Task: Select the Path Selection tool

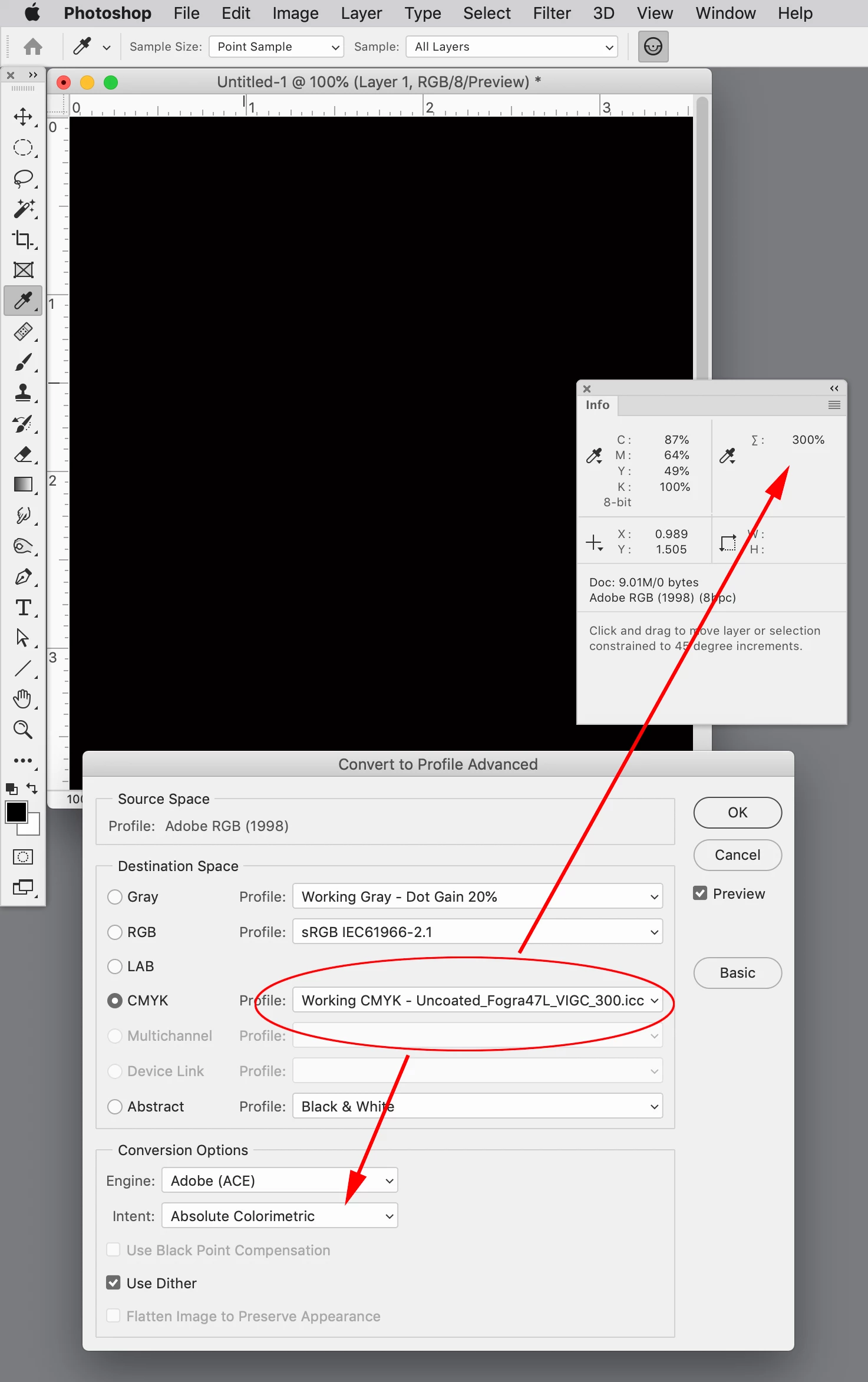Action: coord(23,638)
